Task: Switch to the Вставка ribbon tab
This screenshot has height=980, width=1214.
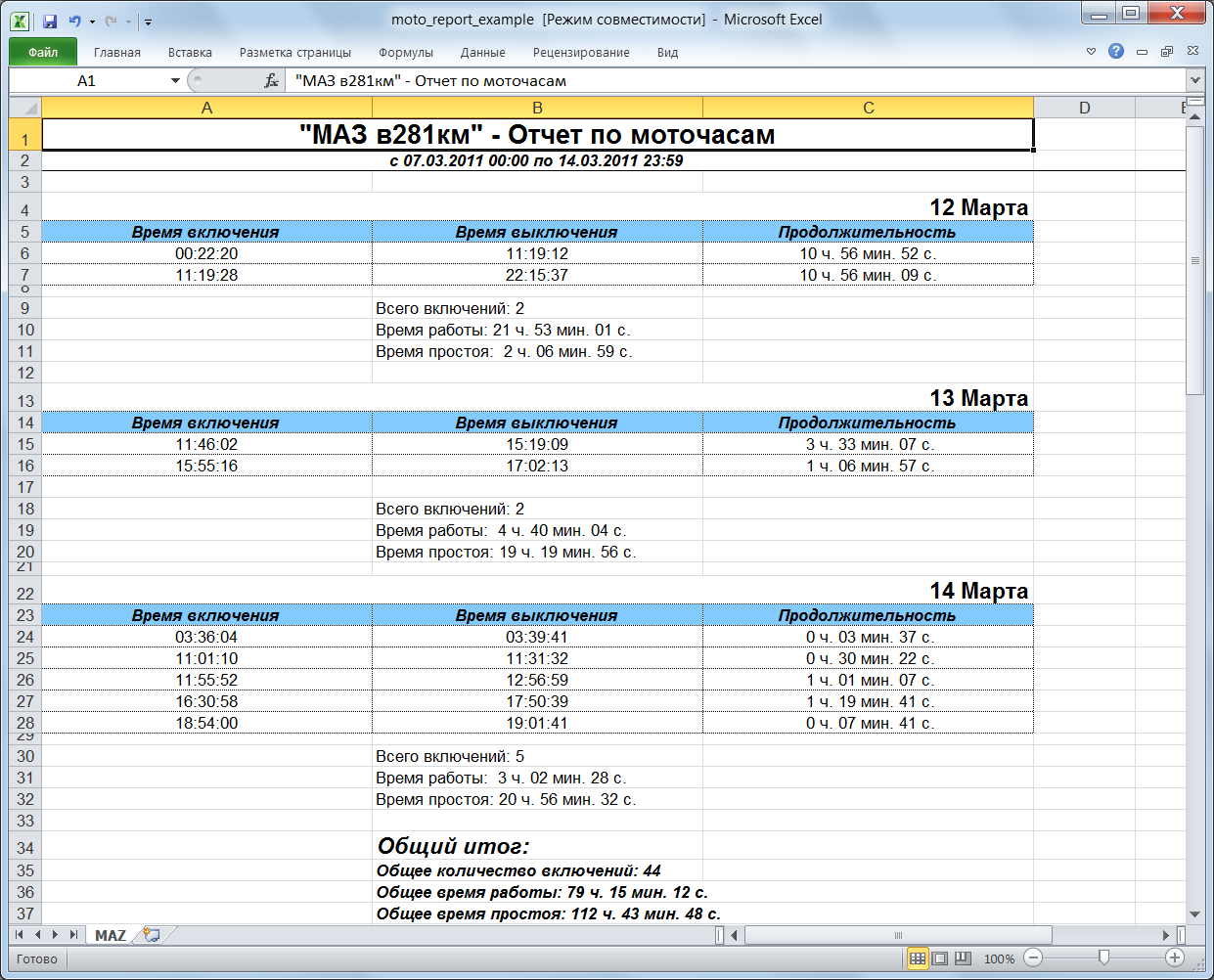Action: 190,53
